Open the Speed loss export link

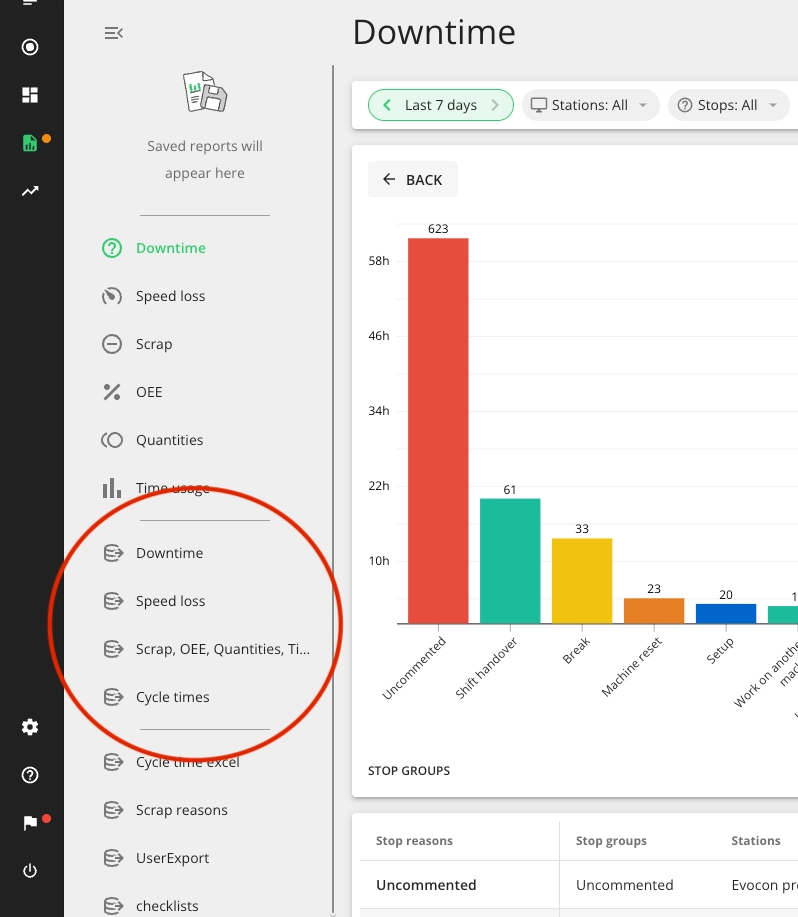point(170,601)
